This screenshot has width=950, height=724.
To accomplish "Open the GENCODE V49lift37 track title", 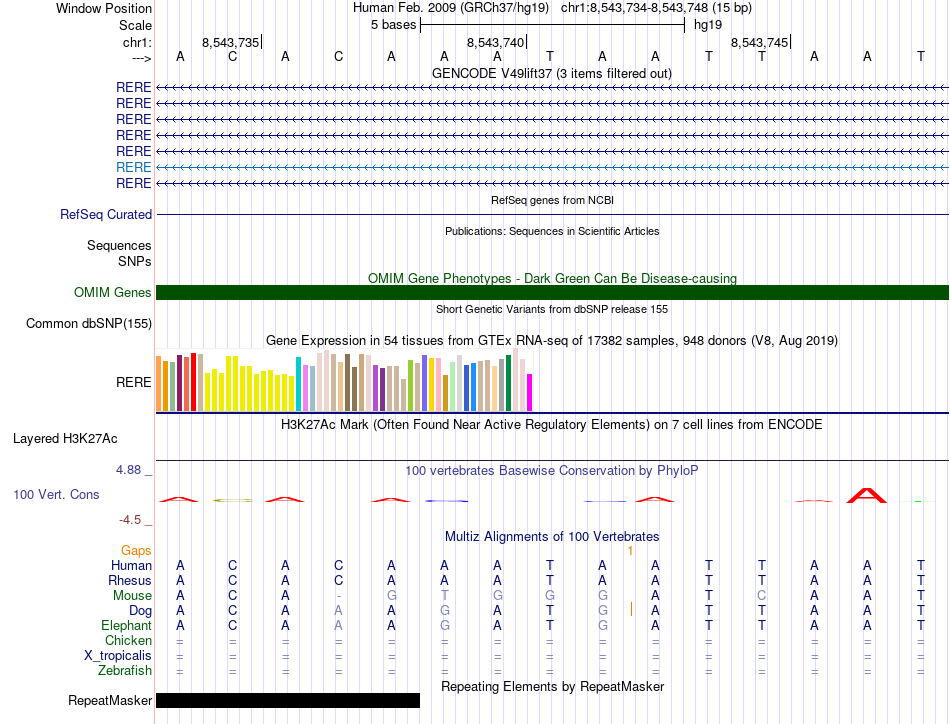I will 552,73.
